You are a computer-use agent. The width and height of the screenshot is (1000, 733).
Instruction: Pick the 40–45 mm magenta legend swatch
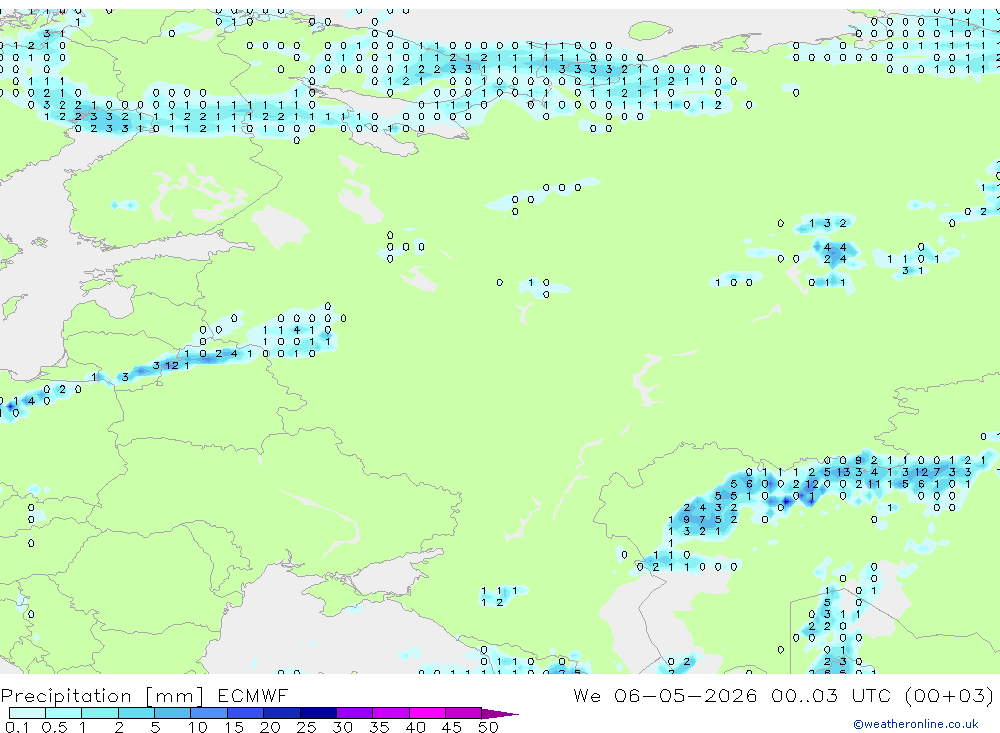427,713
